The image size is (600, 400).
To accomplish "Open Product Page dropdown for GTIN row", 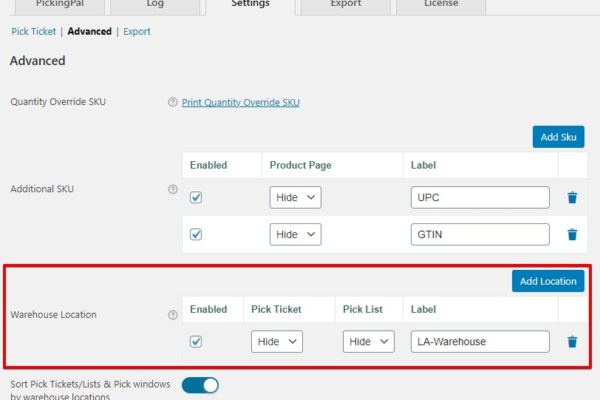I will point(295,235).
